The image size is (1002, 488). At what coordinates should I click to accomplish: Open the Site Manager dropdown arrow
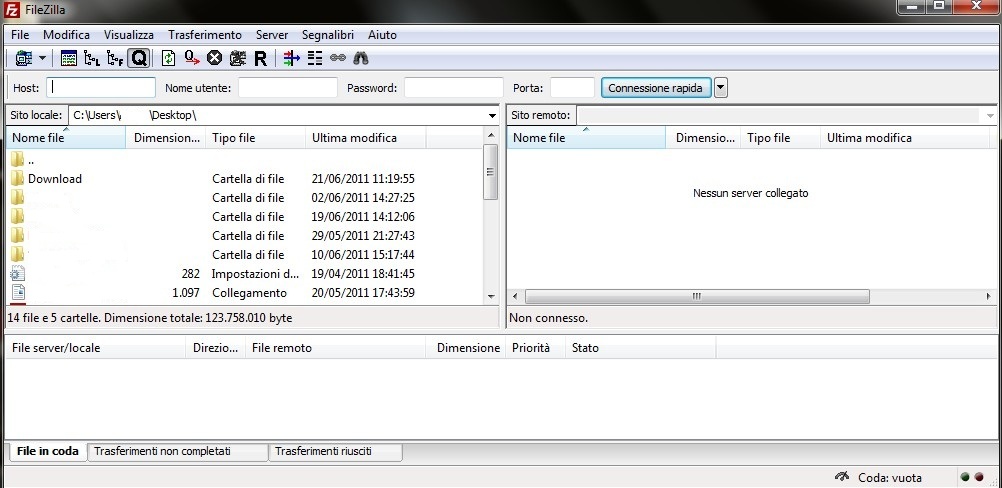coord(42,59)
